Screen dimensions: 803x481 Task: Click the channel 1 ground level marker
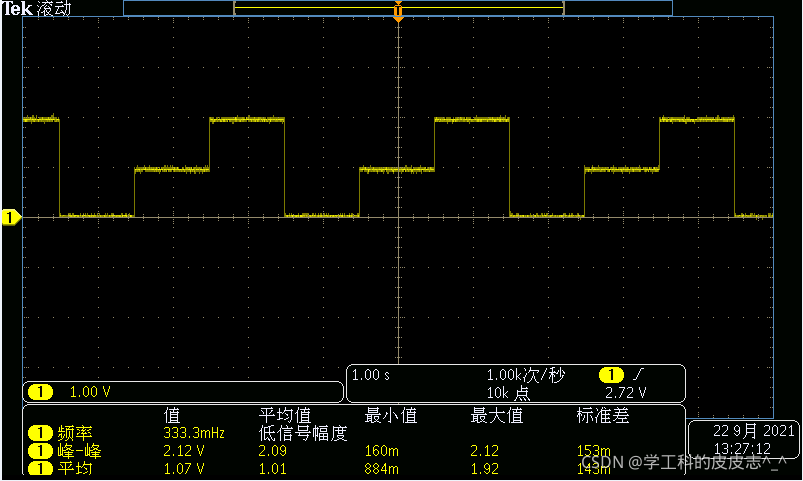click(11, 217)
